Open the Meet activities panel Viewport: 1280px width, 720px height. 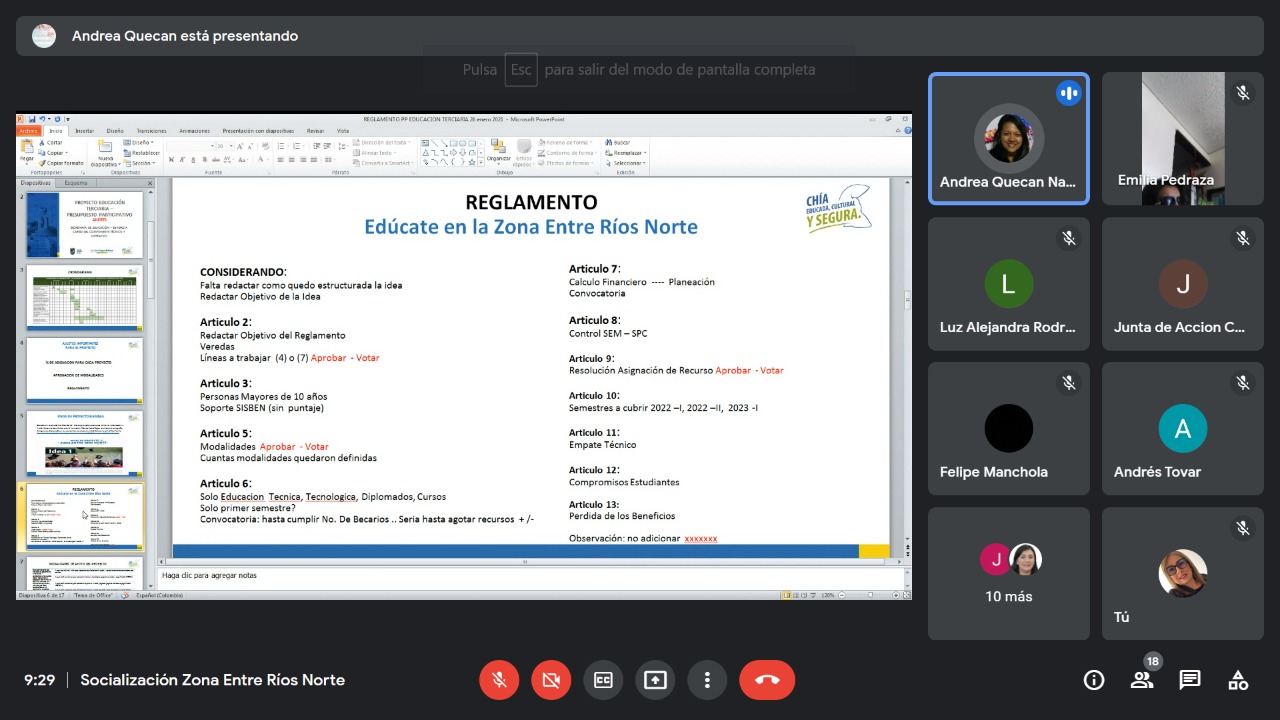point(1238,680)
